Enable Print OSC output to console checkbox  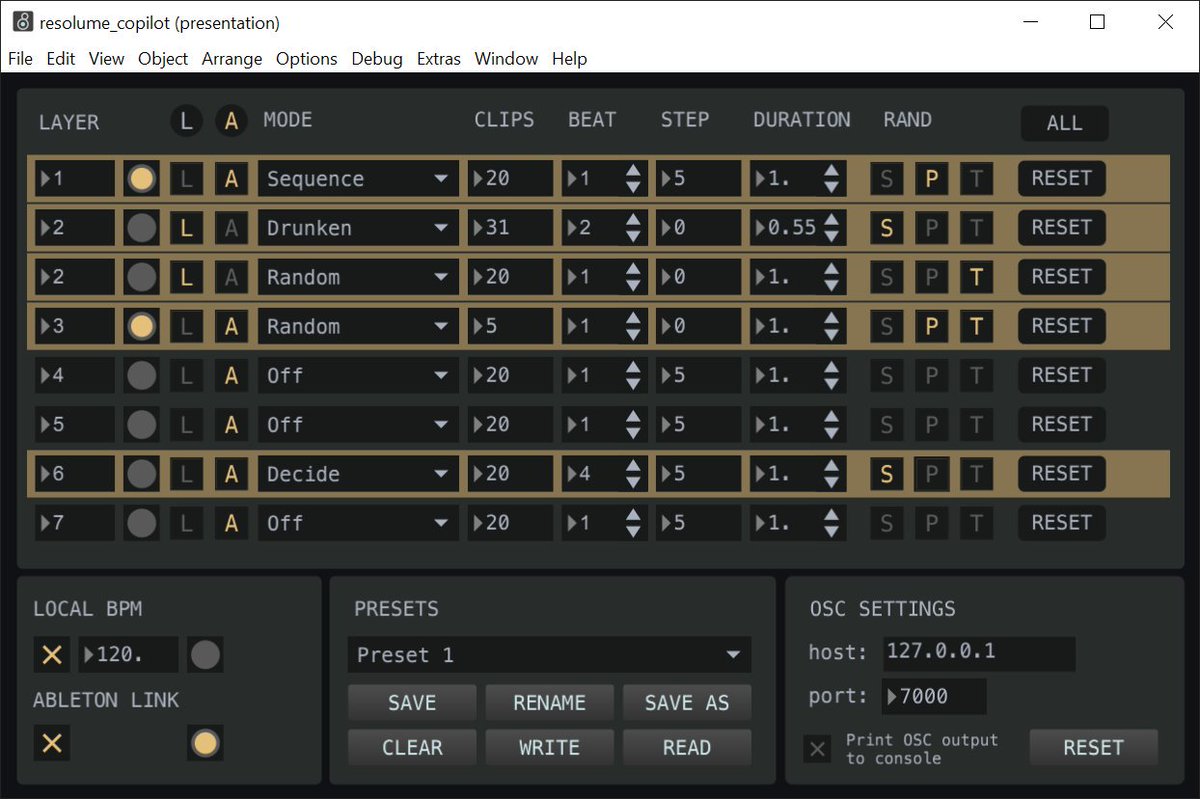(818, 748)
